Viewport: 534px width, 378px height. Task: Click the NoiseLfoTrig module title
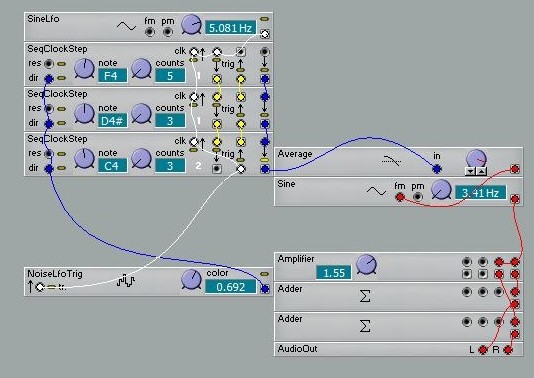tap(55, 274)
